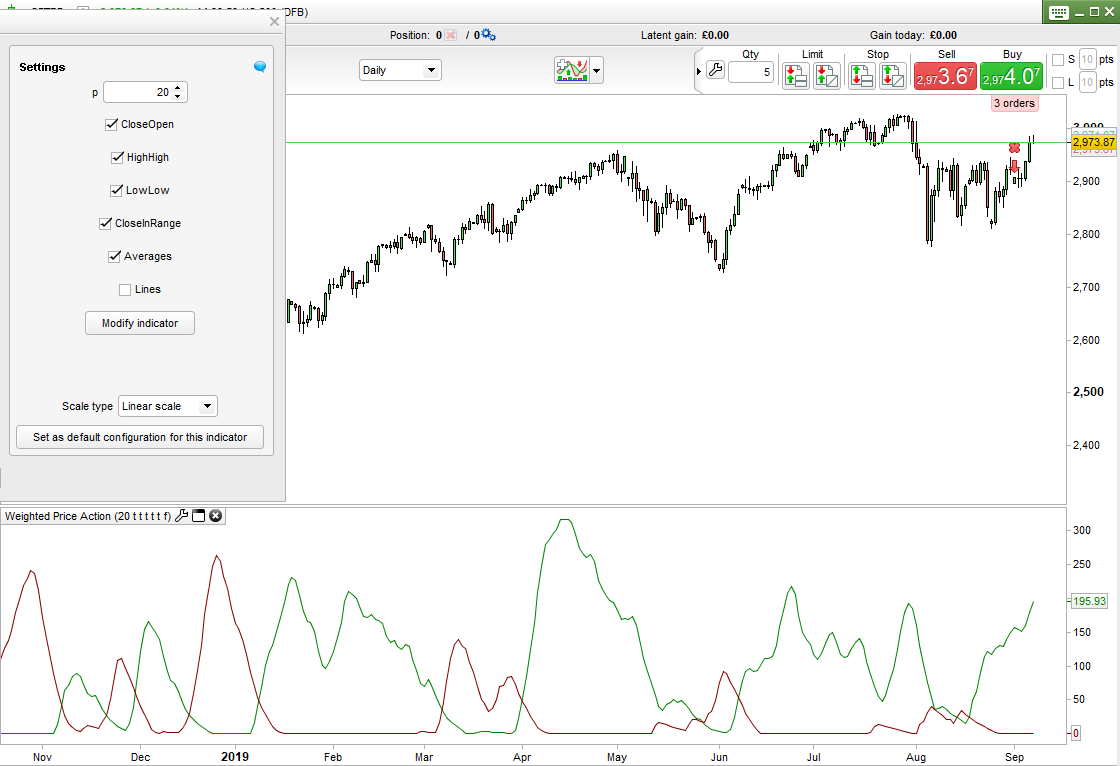Remove the Weighted Price Action indicator

(x=216, y=516)
